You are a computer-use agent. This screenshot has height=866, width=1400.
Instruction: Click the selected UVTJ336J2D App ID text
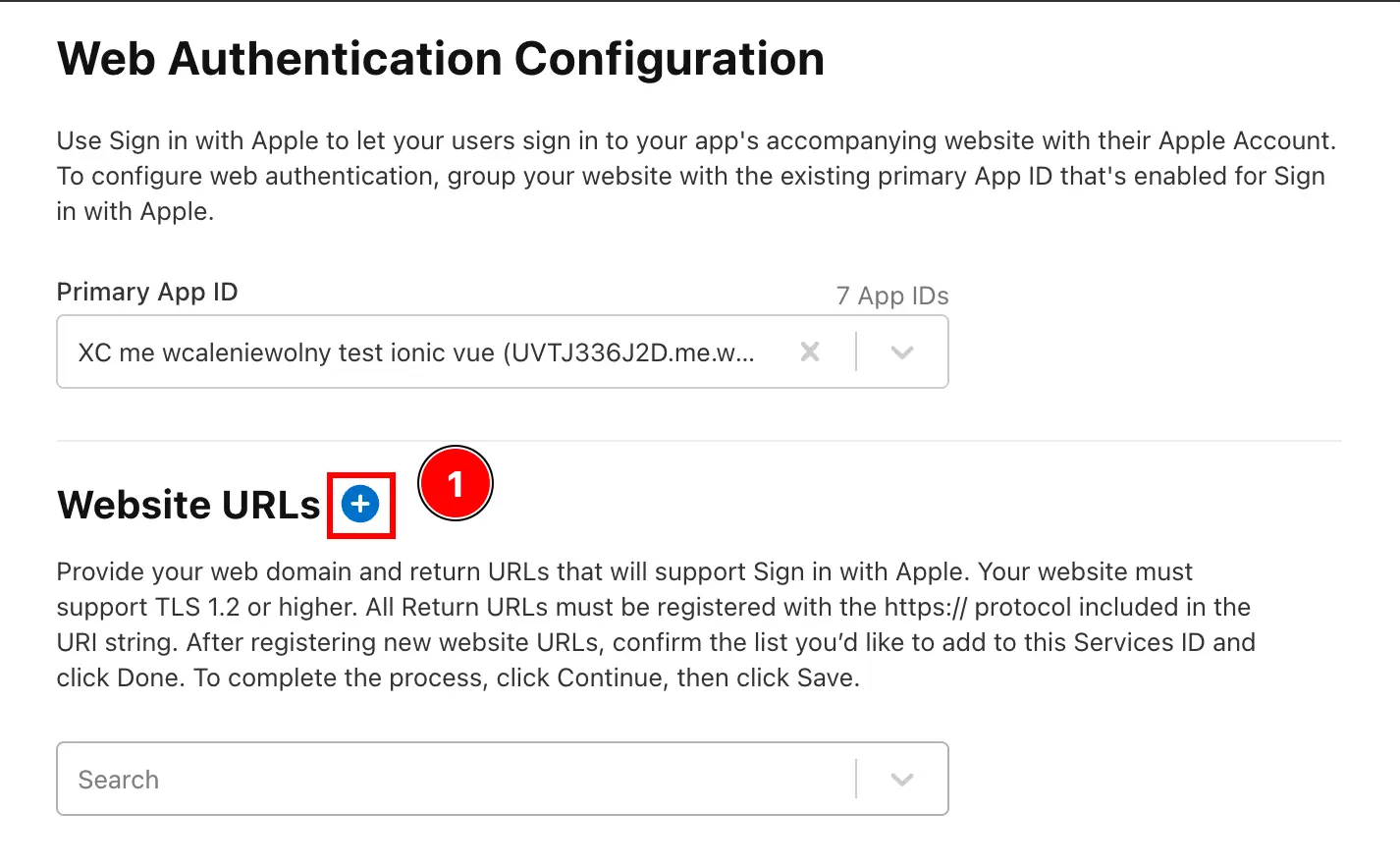[x=416, y=352]
